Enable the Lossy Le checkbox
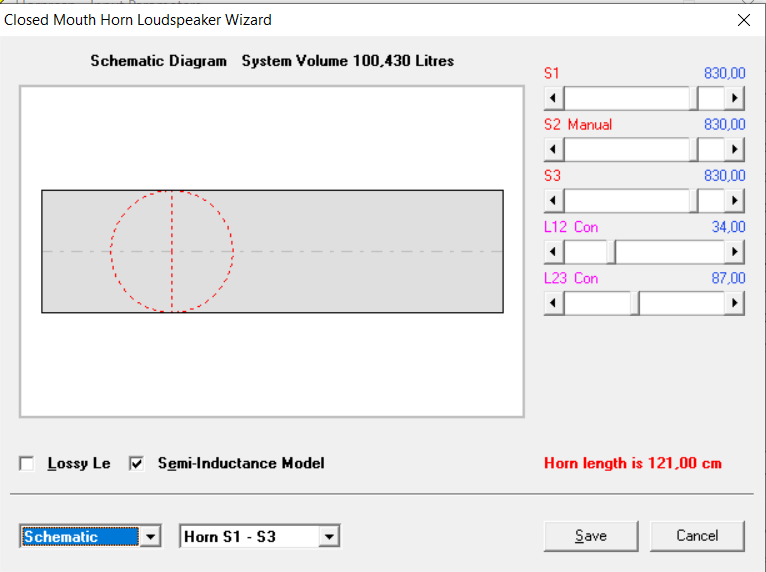The height and width of the screenshot is (572, 766). point(27,463)
